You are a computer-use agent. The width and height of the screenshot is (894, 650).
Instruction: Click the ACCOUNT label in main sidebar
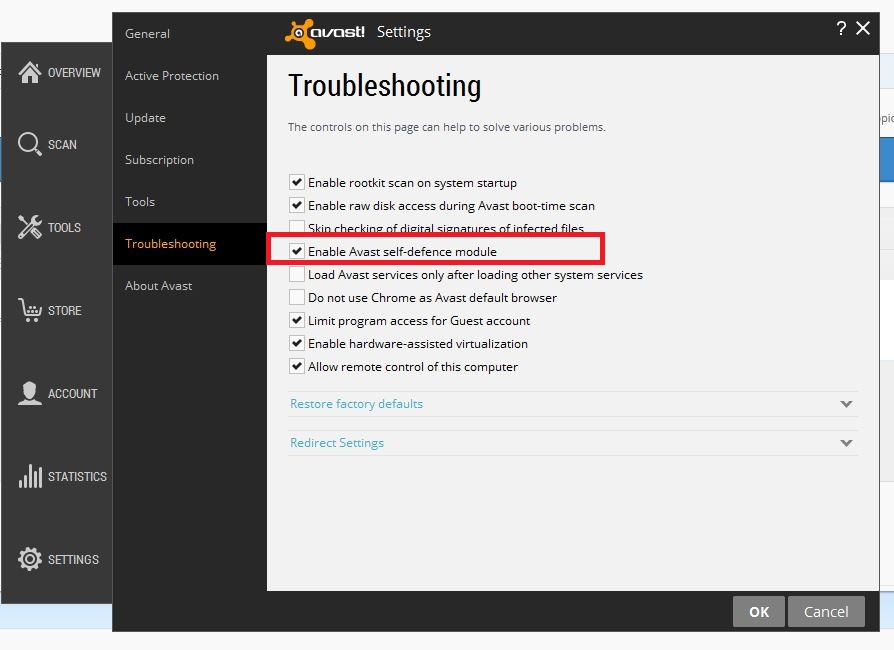point(72,393)
